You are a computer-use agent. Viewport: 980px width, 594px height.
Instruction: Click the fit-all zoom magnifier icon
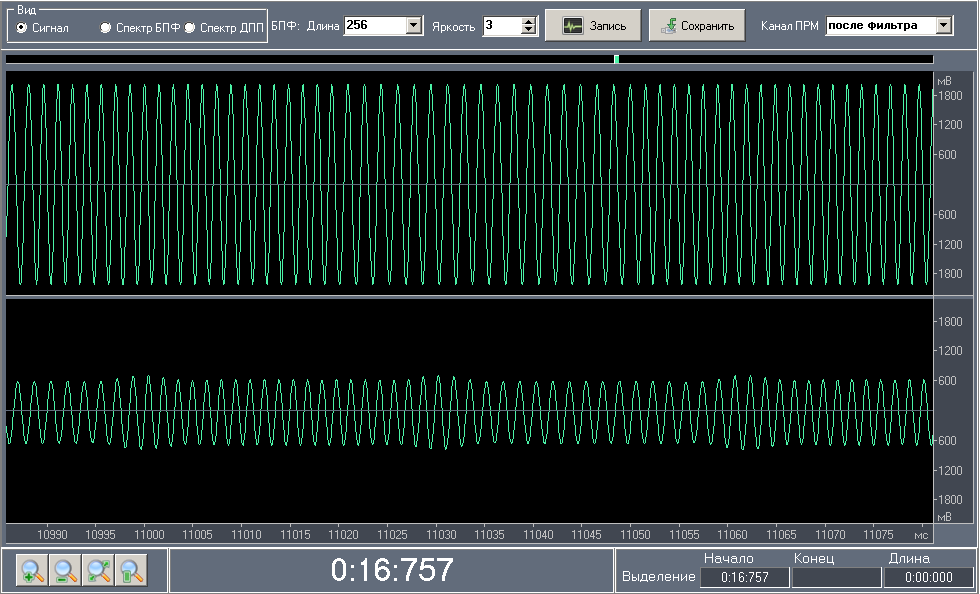click(98, 571)
